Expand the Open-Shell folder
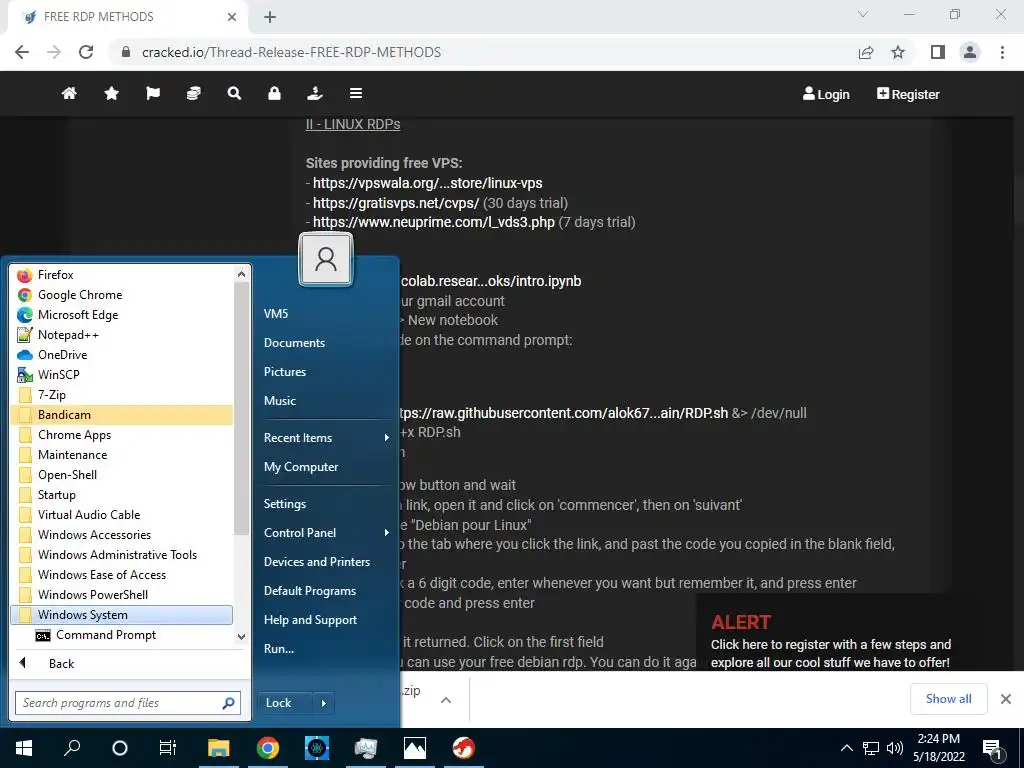1024x768 pixels. point(121,475)
